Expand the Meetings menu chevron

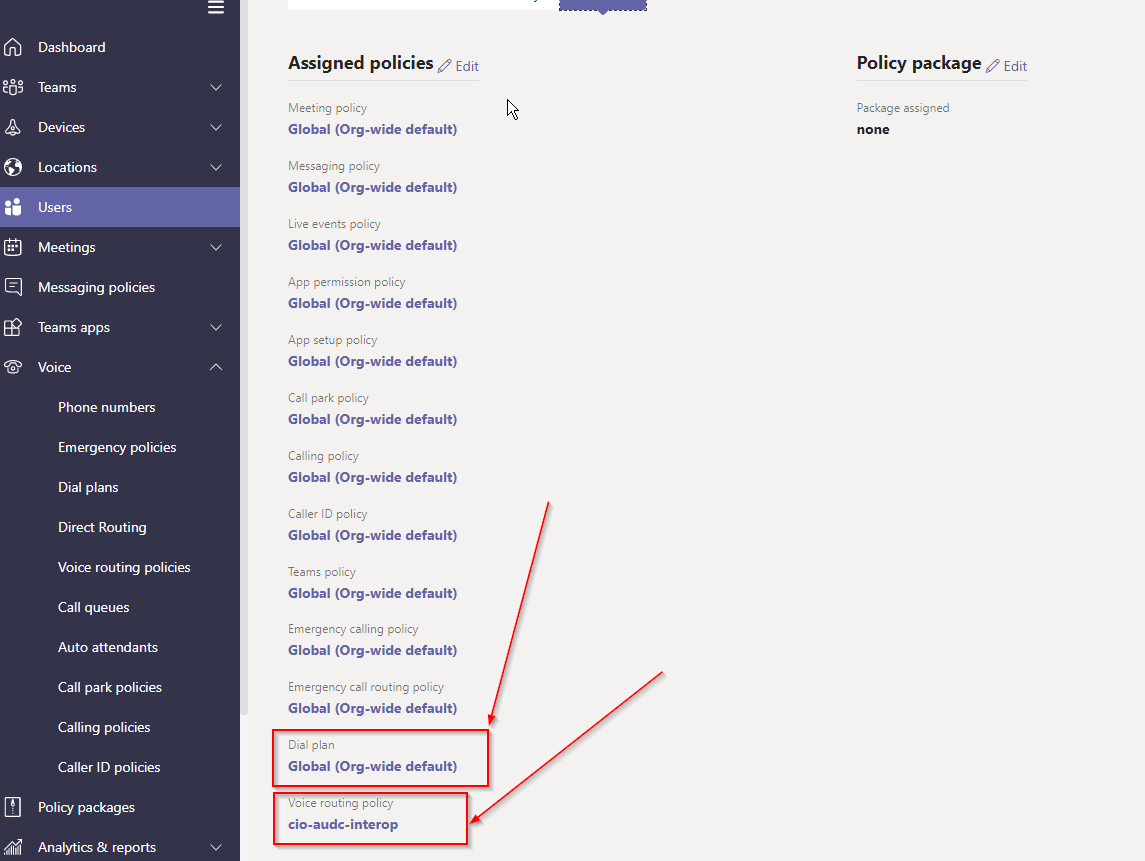(x=216, y=248)
